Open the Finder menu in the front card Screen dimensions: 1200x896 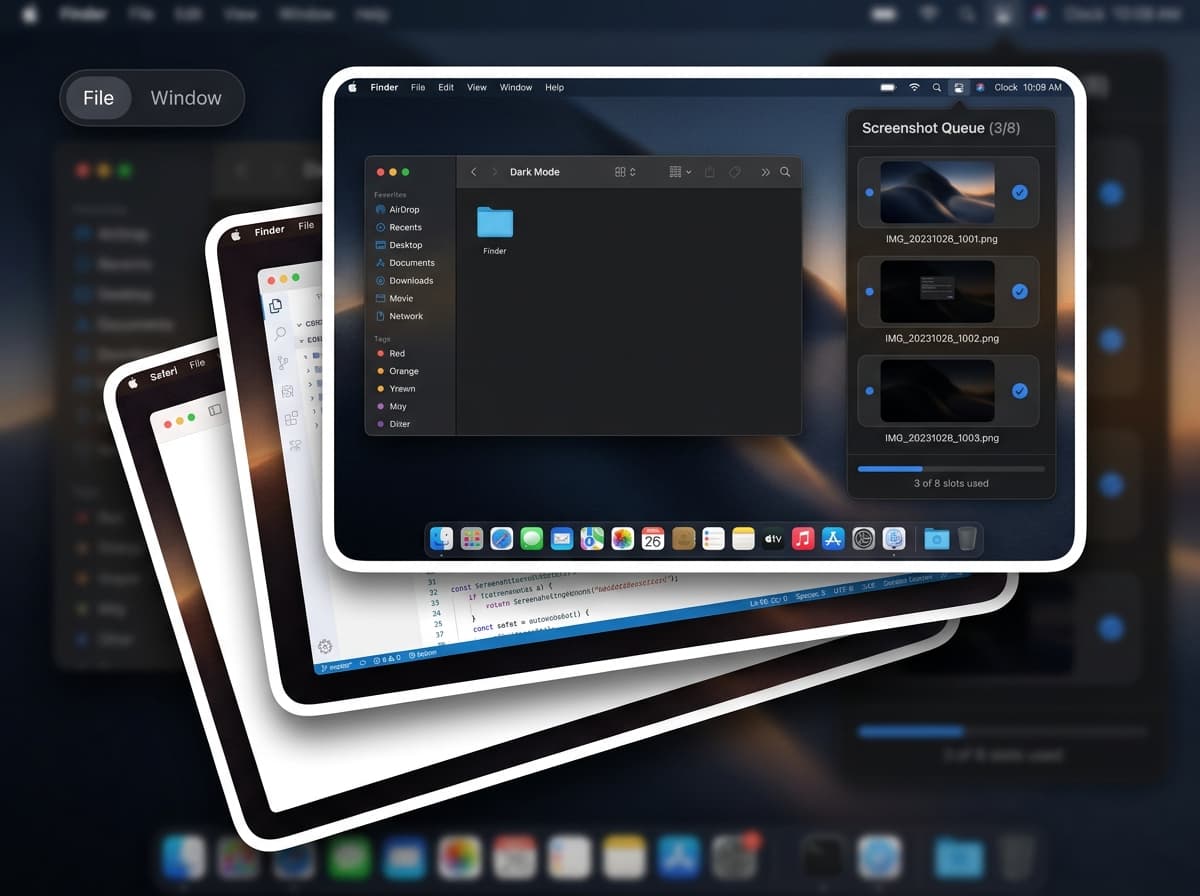[384, 88]
